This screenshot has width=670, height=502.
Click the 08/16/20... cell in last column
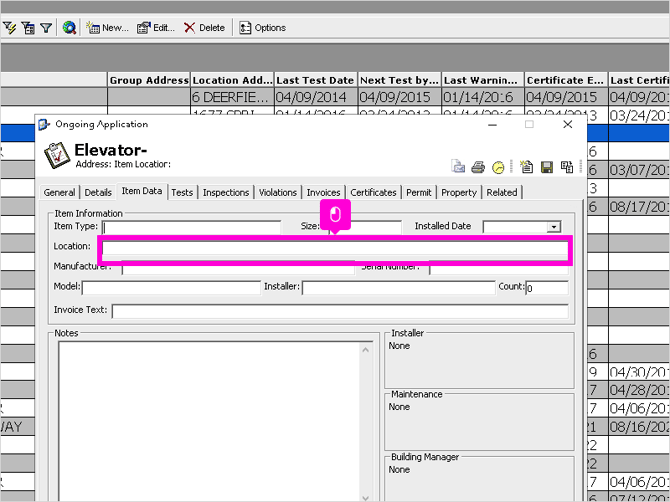(x=639, y=427)
